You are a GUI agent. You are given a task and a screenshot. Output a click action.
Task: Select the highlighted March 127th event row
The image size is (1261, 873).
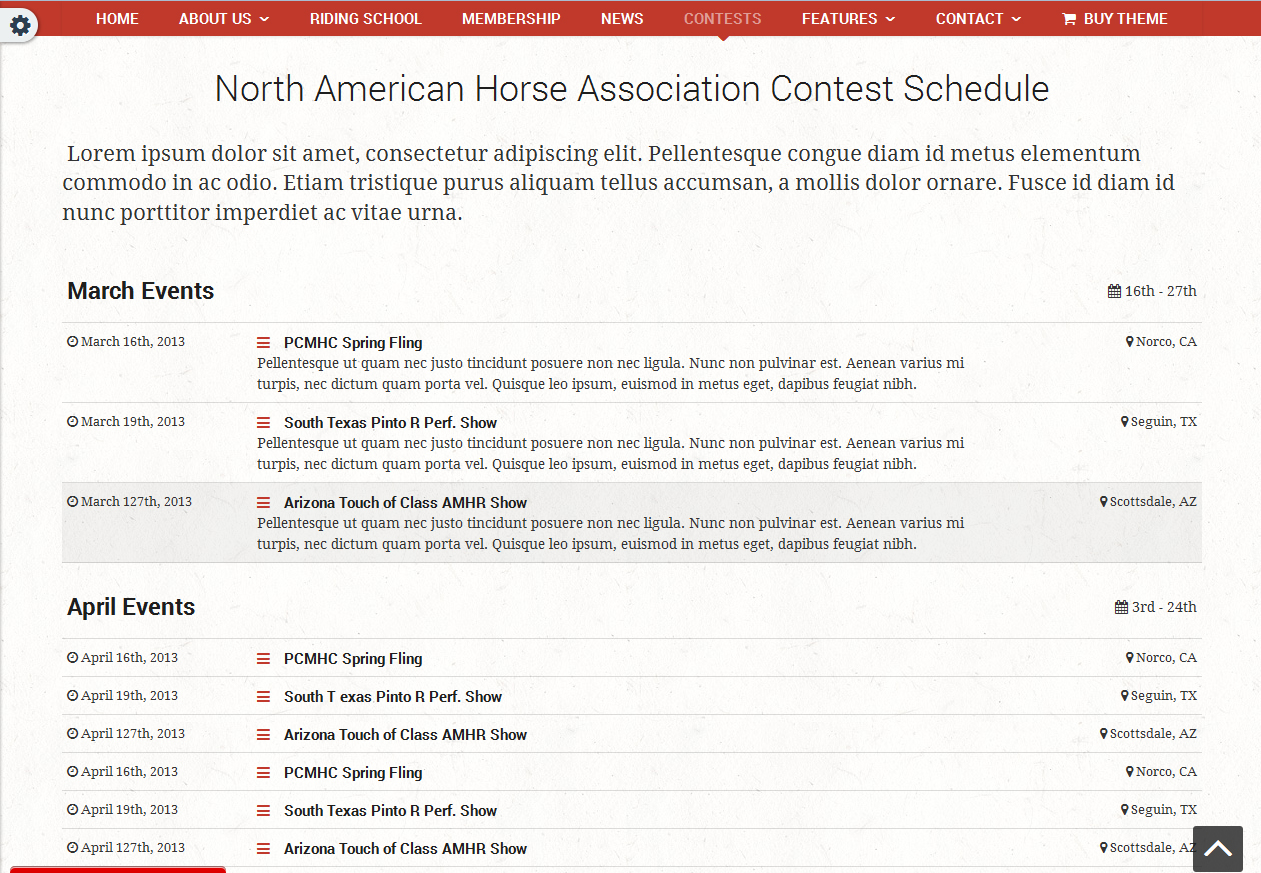pos(630,522)
